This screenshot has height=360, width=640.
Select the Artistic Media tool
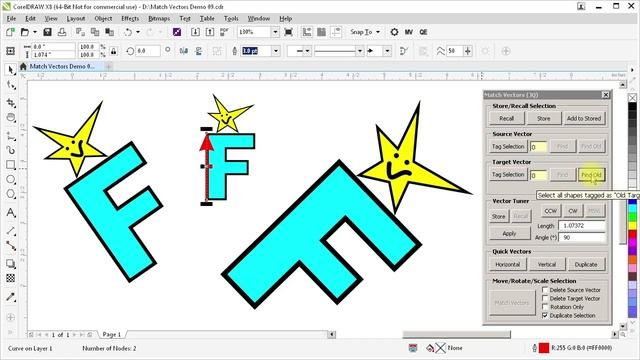[x=11, y=150]
